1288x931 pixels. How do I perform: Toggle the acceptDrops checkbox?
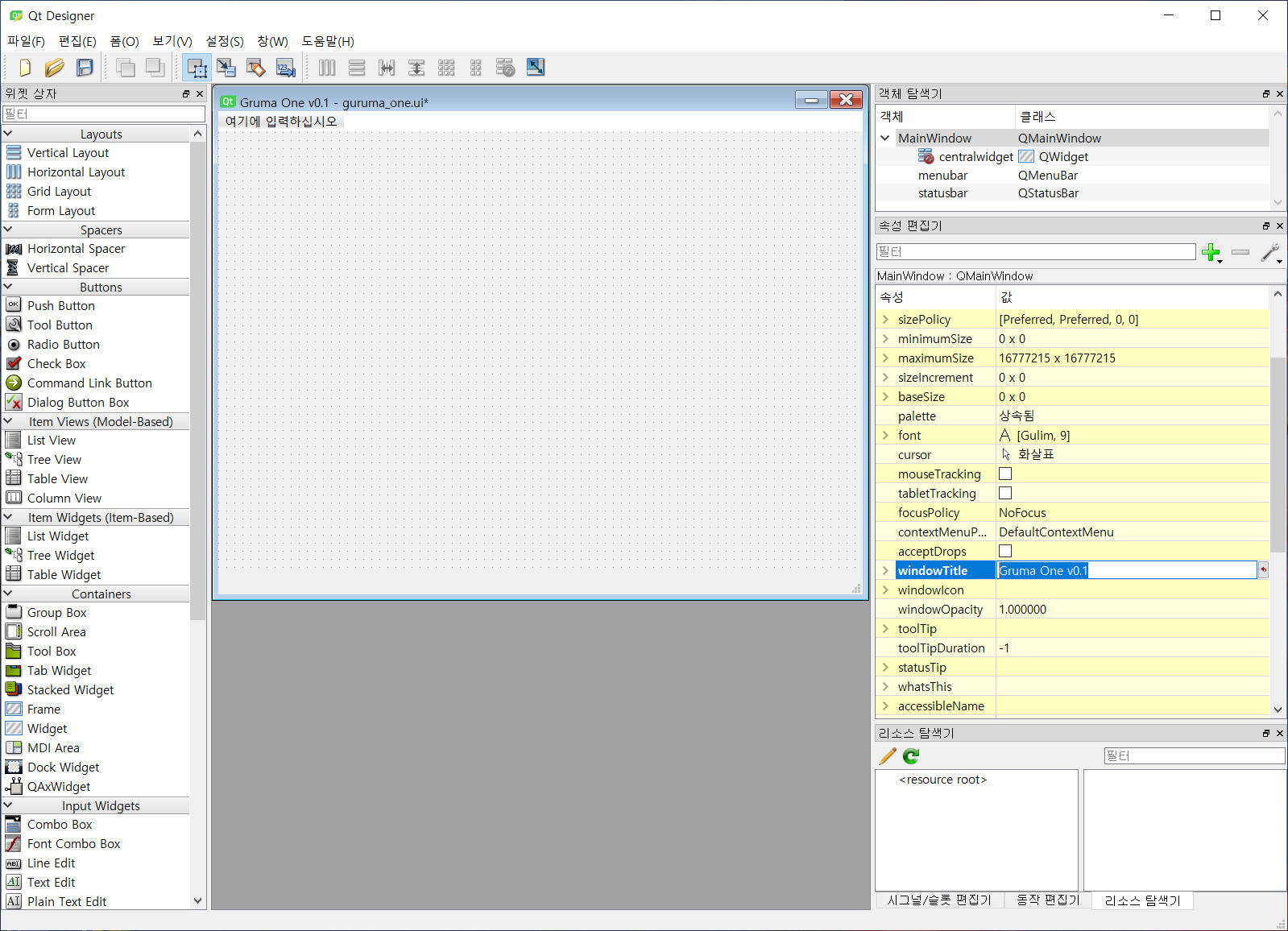pos(1005,551)
